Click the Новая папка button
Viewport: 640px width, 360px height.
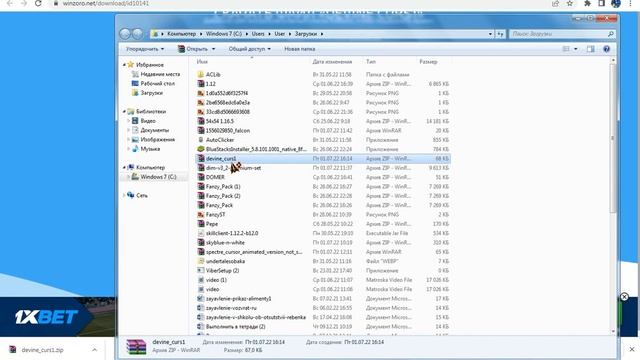[x=300, y=49]
